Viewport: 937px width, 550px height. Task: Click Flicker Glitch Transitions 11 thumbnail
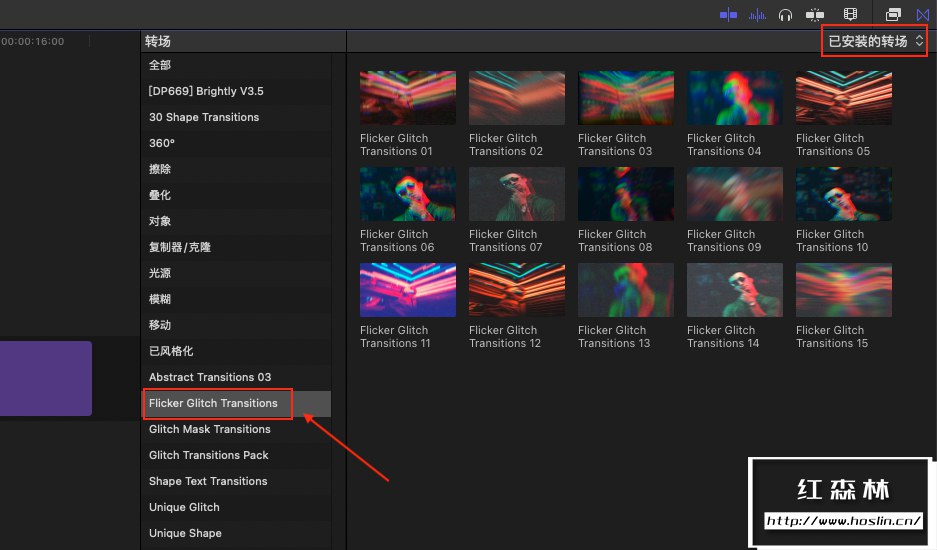408,290
